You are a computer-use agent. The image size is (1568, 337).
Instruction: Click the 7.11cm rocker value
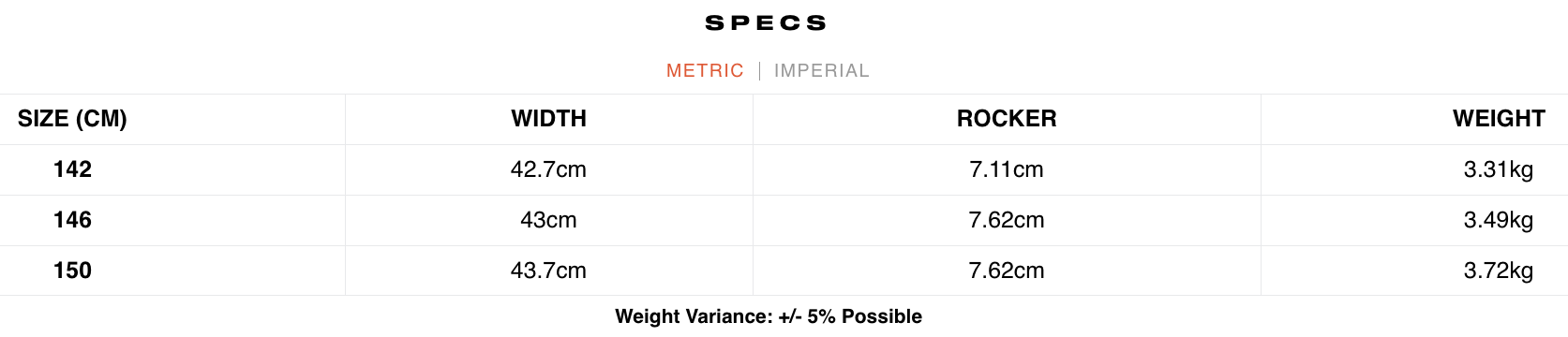click(x=1007, y=169)
